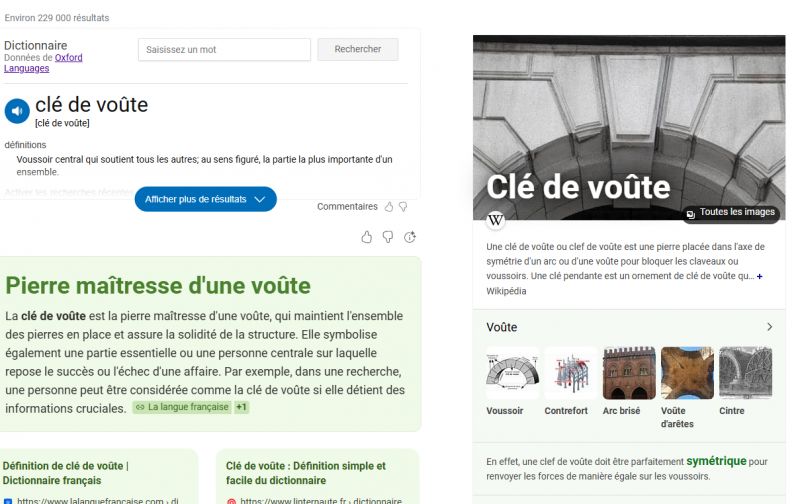Open Voûte section chevron arrow

pyautogui.click(x=769, y=327)
